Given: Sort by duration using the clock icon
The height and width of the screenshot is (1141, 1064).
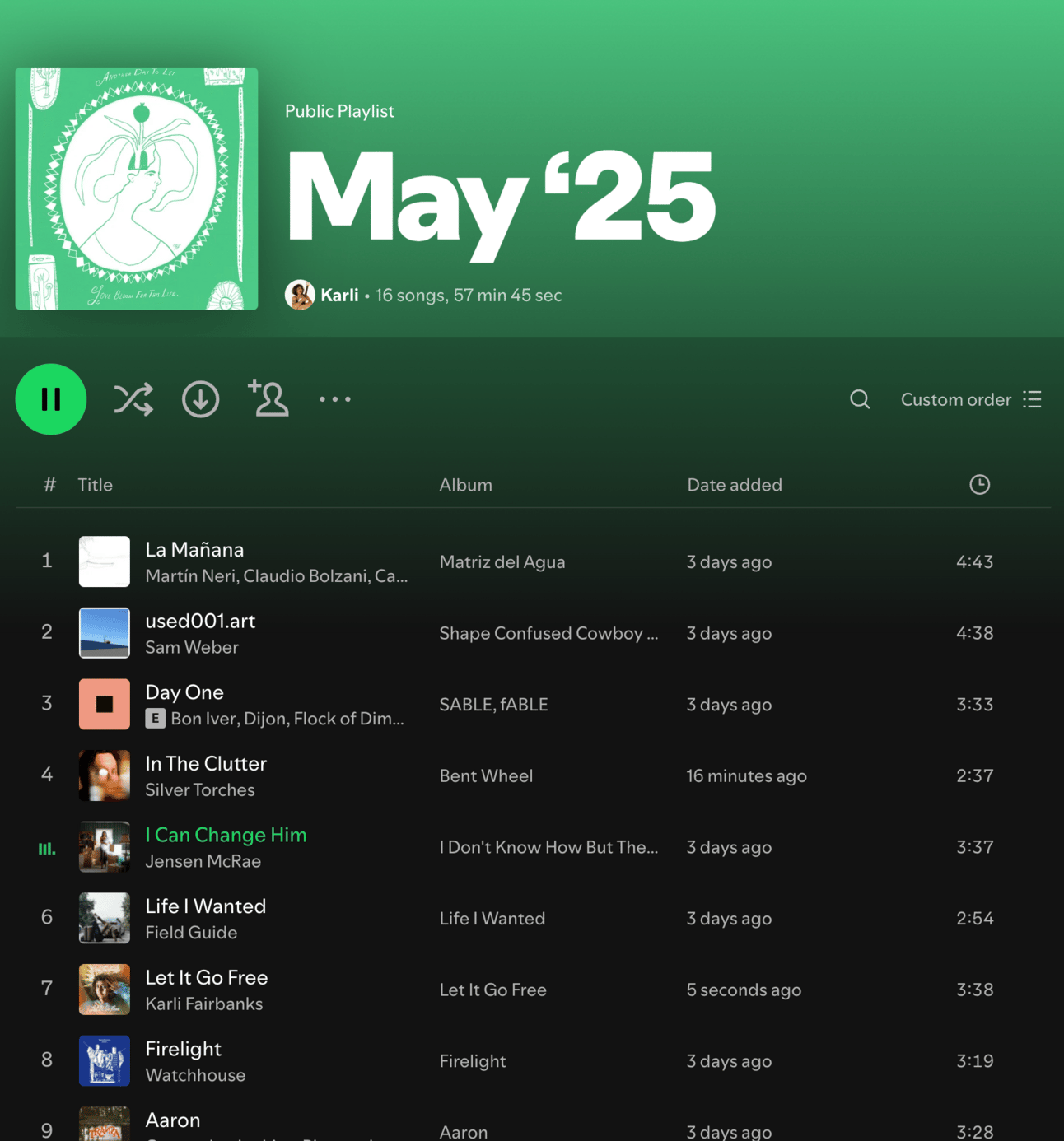Looking at the screenshot, I should pos(979,485).
